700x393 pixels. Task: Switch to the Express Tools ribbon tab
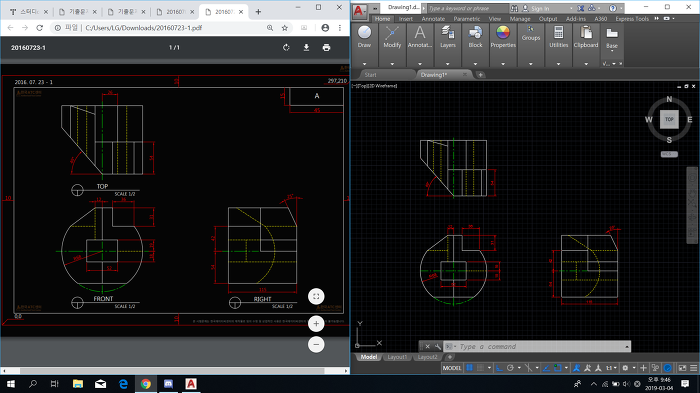coord(632,19)
